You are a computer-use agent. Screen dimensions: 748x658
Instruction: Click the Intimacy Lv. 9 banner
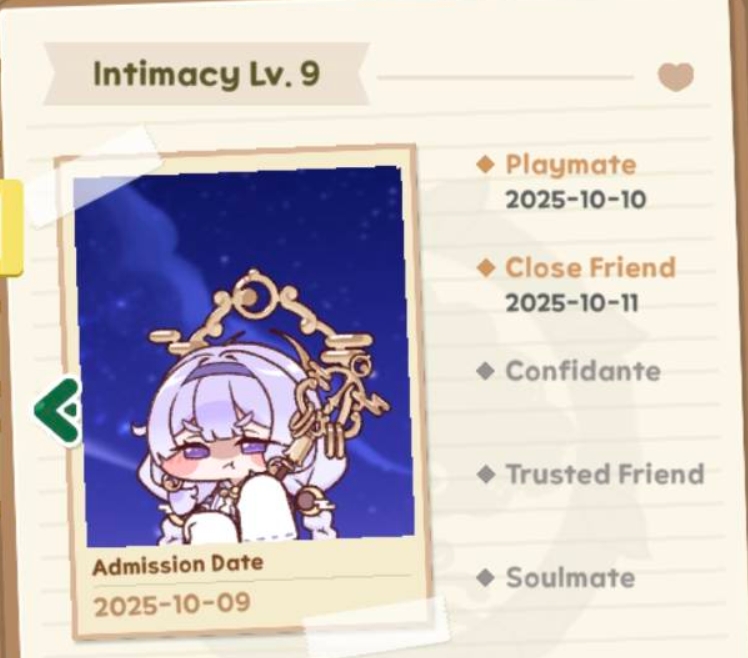pyautogui.click(x=207, y=74)
